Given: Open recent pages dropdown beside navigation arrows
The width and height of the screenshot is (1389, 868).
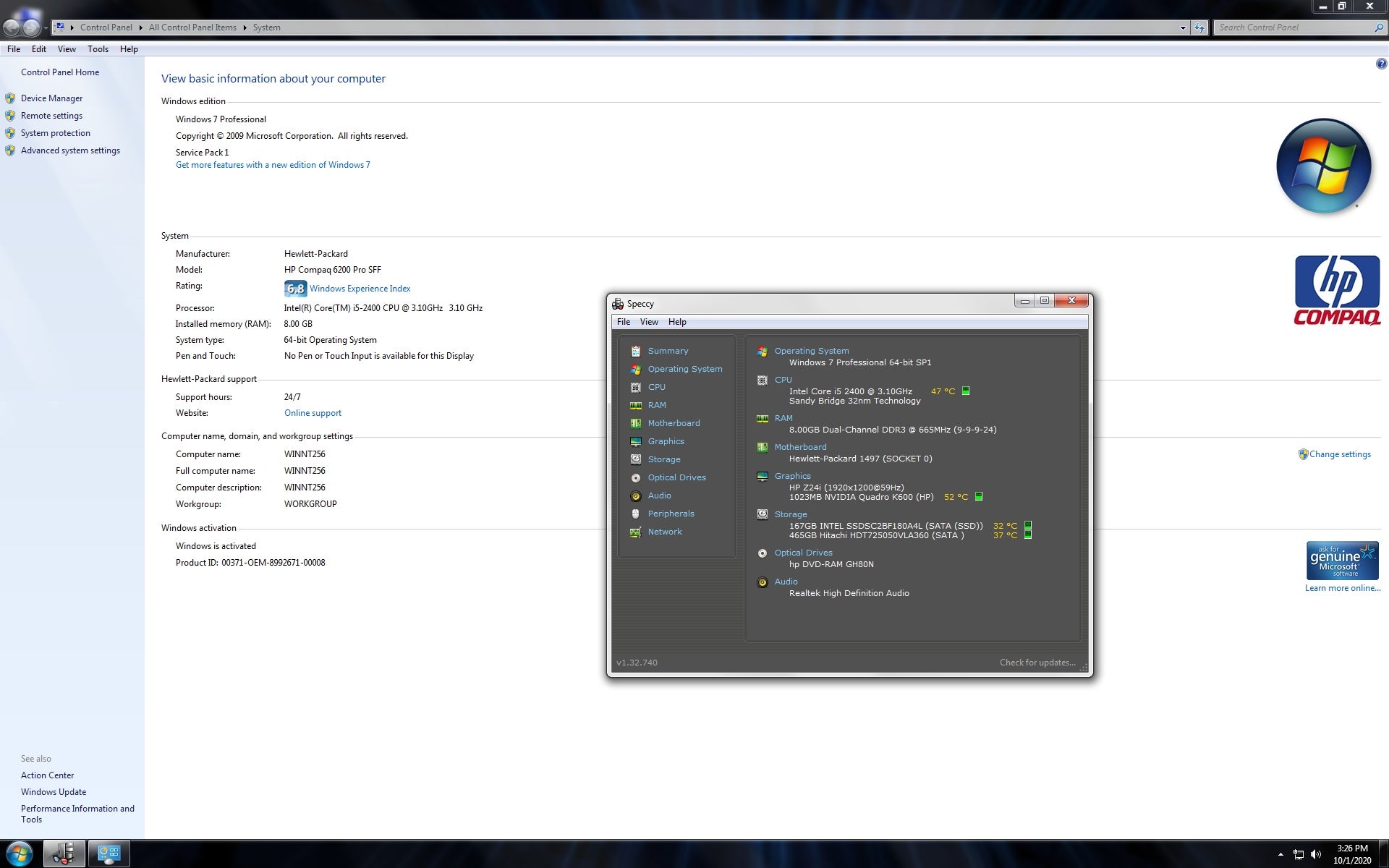Looking at the screenshot, I should 46,27.
